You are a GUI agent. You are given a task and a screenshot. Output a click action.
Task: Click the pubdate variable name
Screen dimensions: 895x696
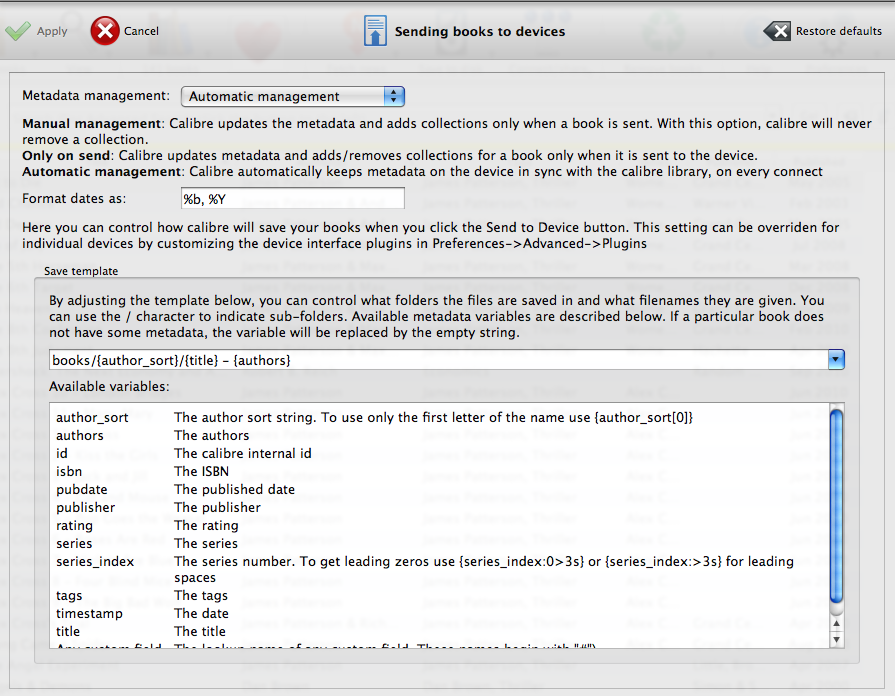tap(82, 489)
